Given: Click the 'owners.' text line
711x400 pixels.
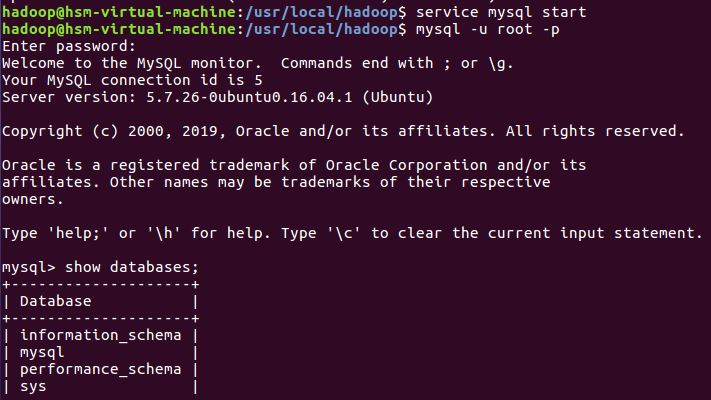Looking at the screenshot, I should tap(33, 200).
